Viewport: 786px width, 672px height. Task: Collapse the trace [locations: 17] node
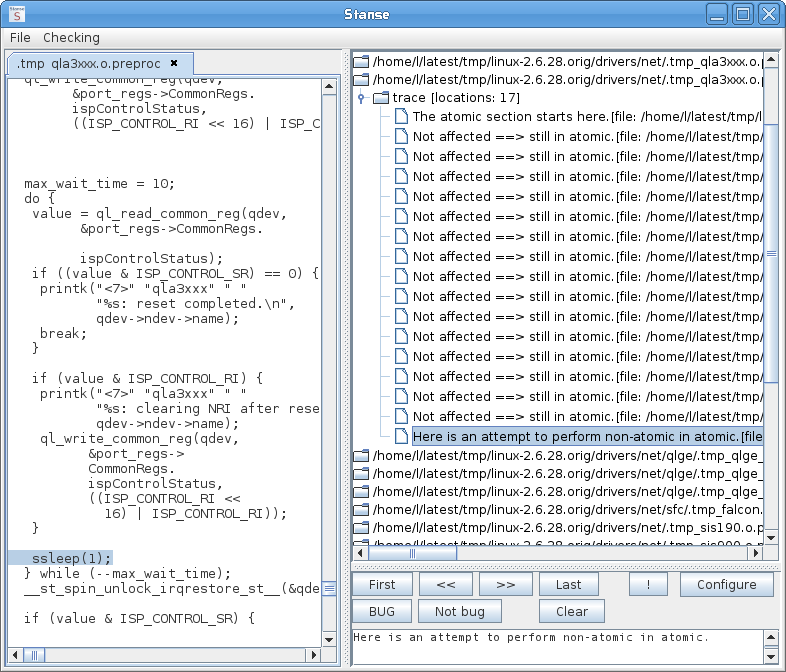(x=362, y=98)
